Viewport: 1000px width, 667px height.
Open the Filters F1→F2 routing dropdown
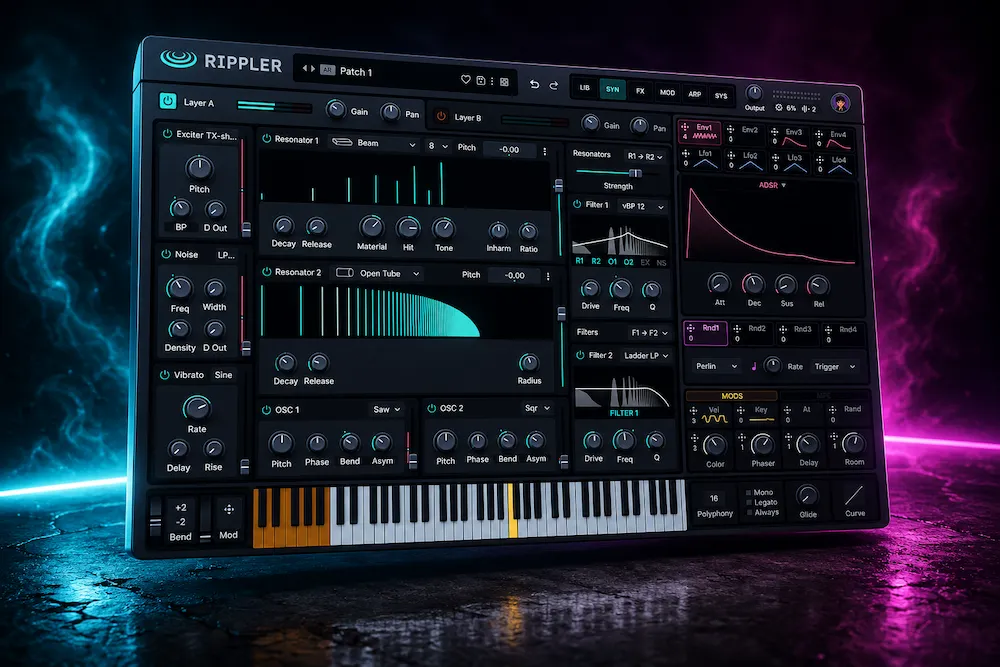pyautogui.click(x=649, y=333)
